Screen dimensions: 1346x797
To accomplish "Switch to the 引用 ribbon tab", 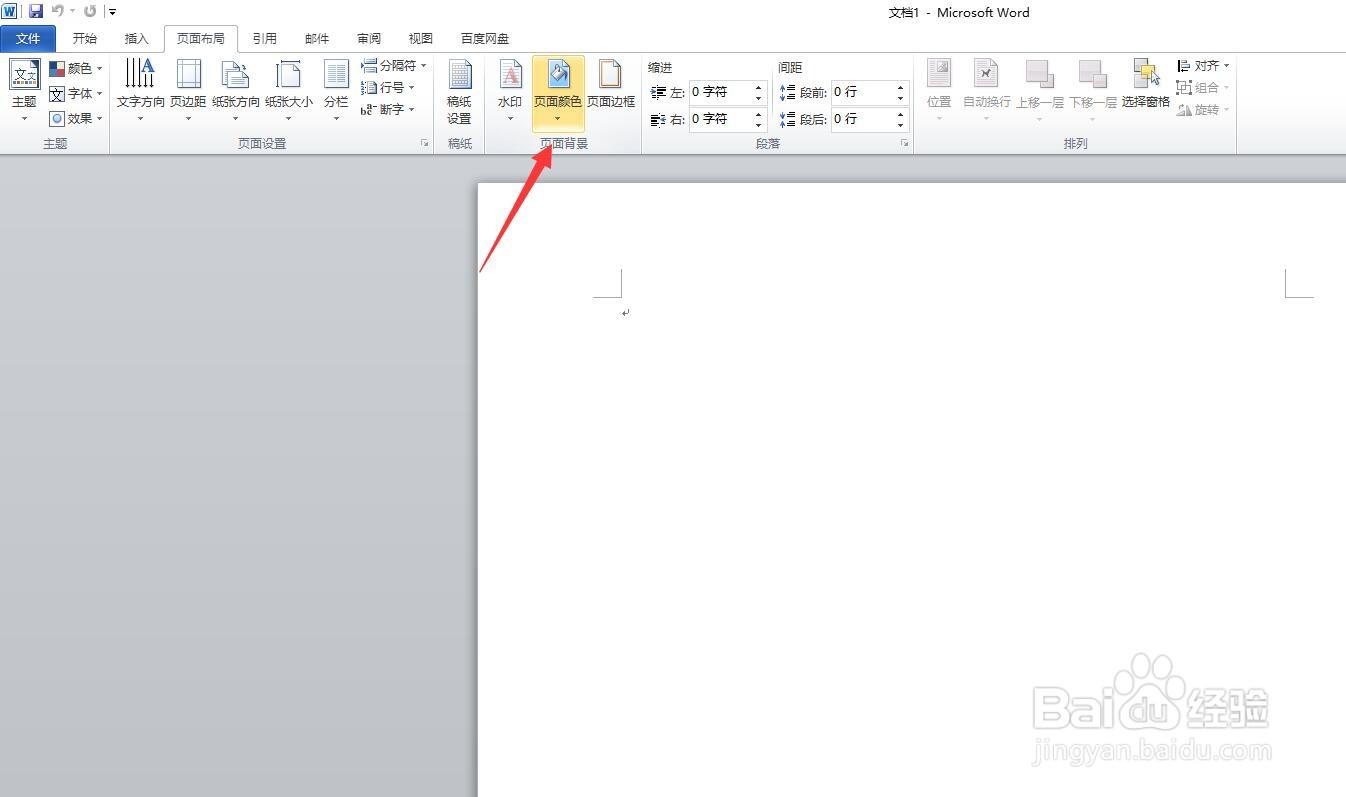I will coord(265,39).
